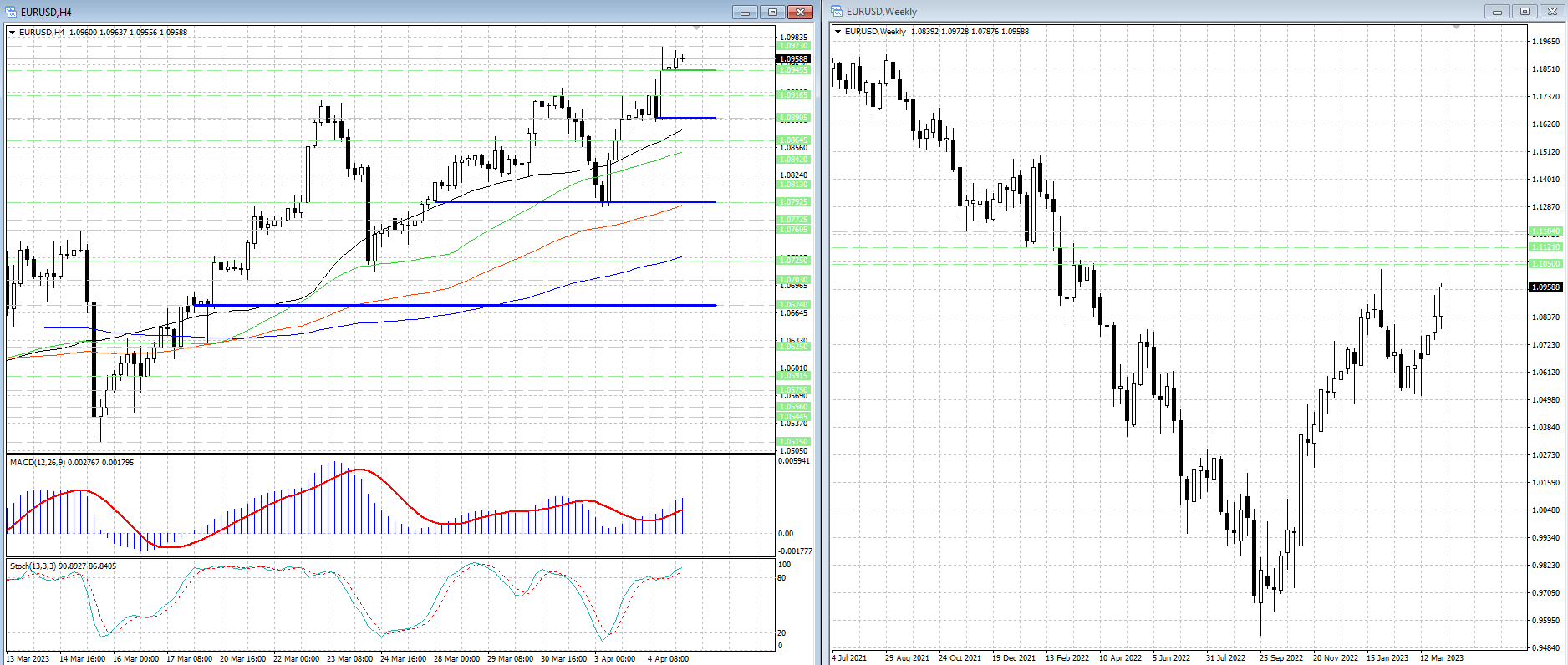1568x665 pixels.
Task: Click the Weekly price scale value 1.16260
Action: [x=1545, y=124]
